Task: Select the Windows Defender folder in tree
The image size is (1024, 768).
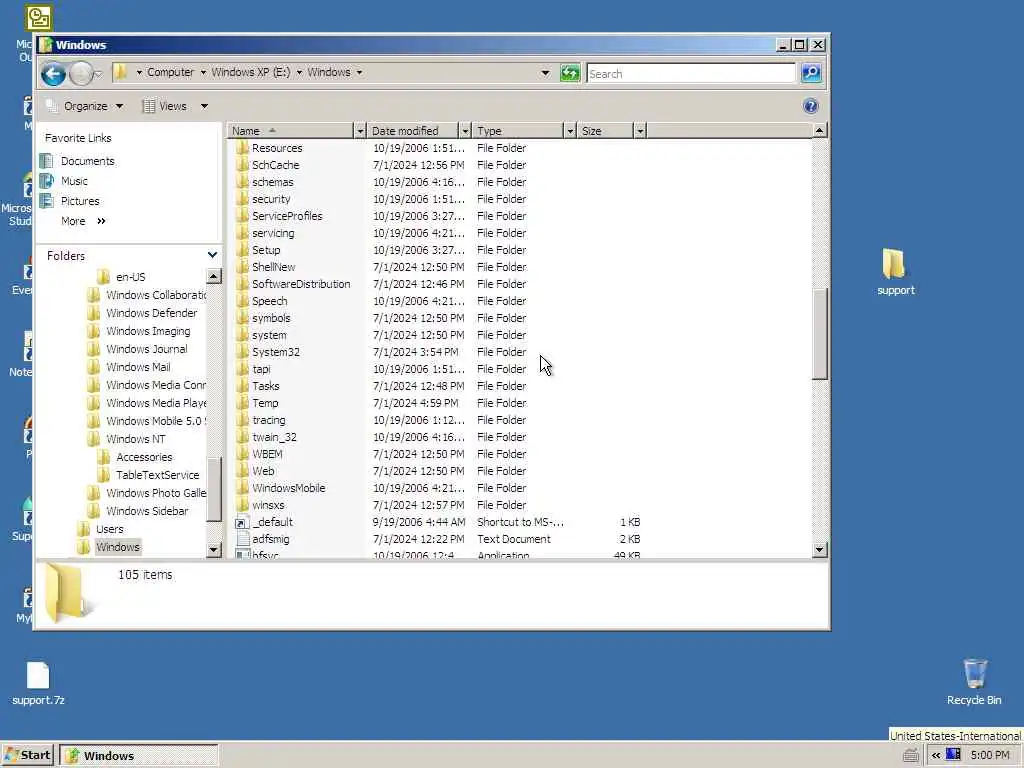Action: pos(152,313)
